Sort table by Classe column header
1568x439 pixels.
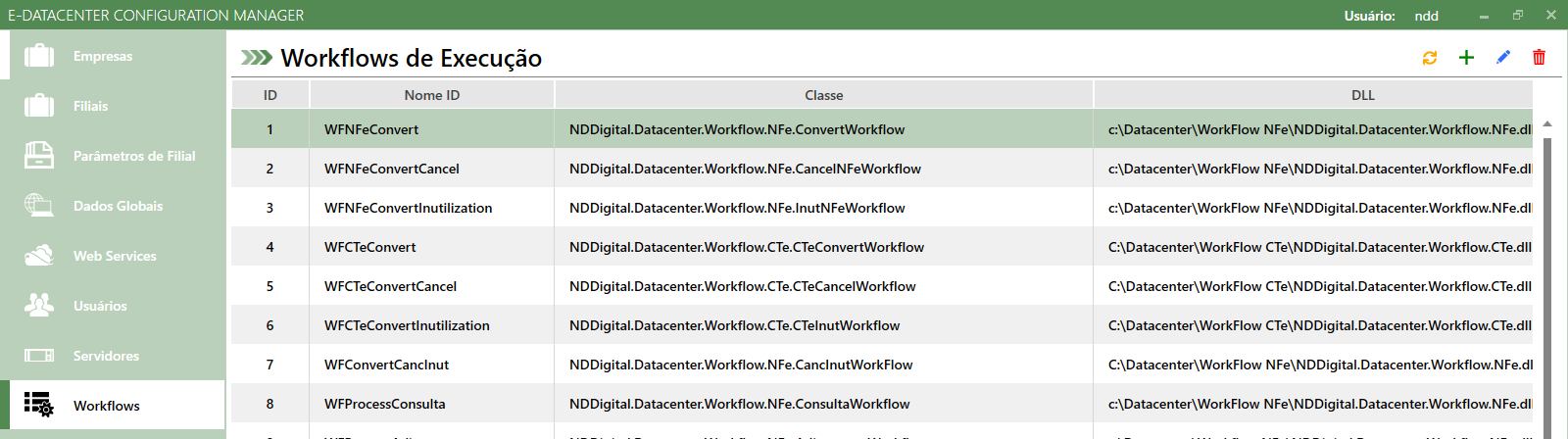823,95
